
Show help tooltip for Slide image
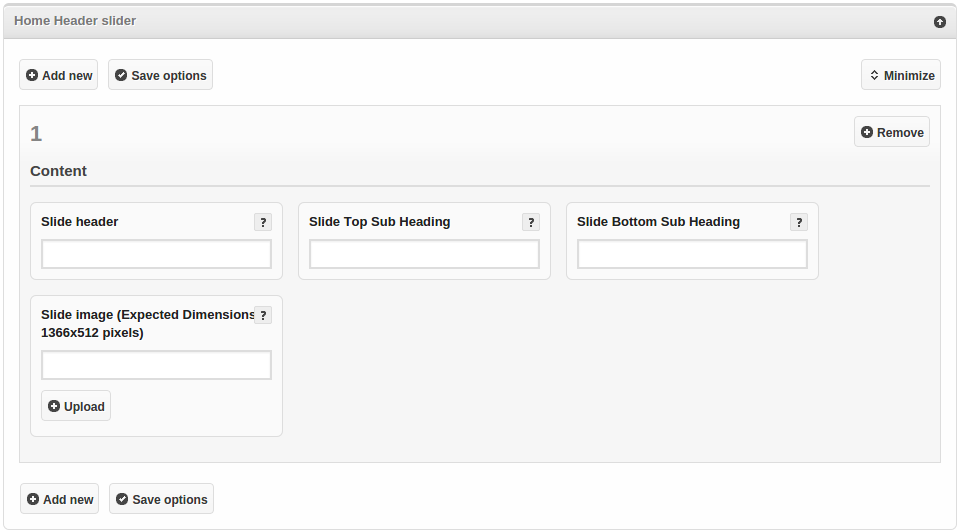(263, 315)
